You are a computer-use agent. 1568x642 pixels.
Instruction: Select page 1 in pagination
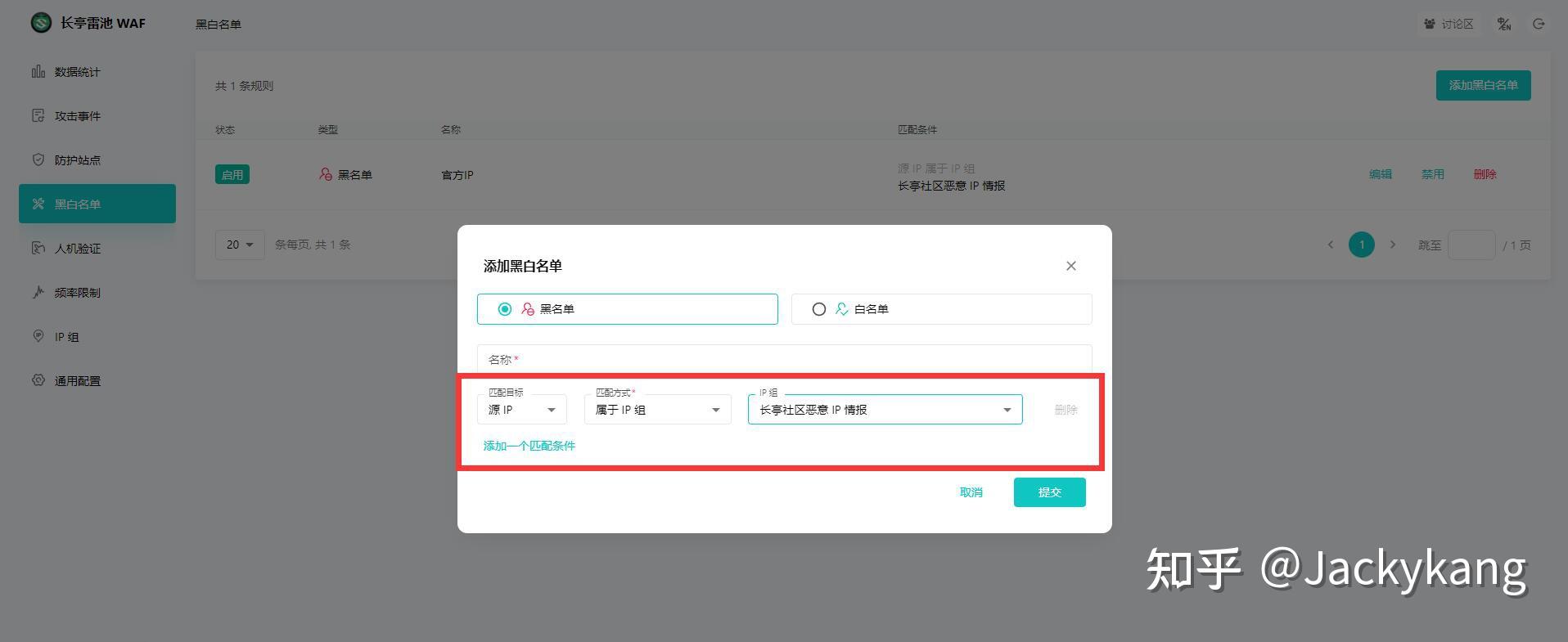pyautogui.click(x=1362, y=245)
